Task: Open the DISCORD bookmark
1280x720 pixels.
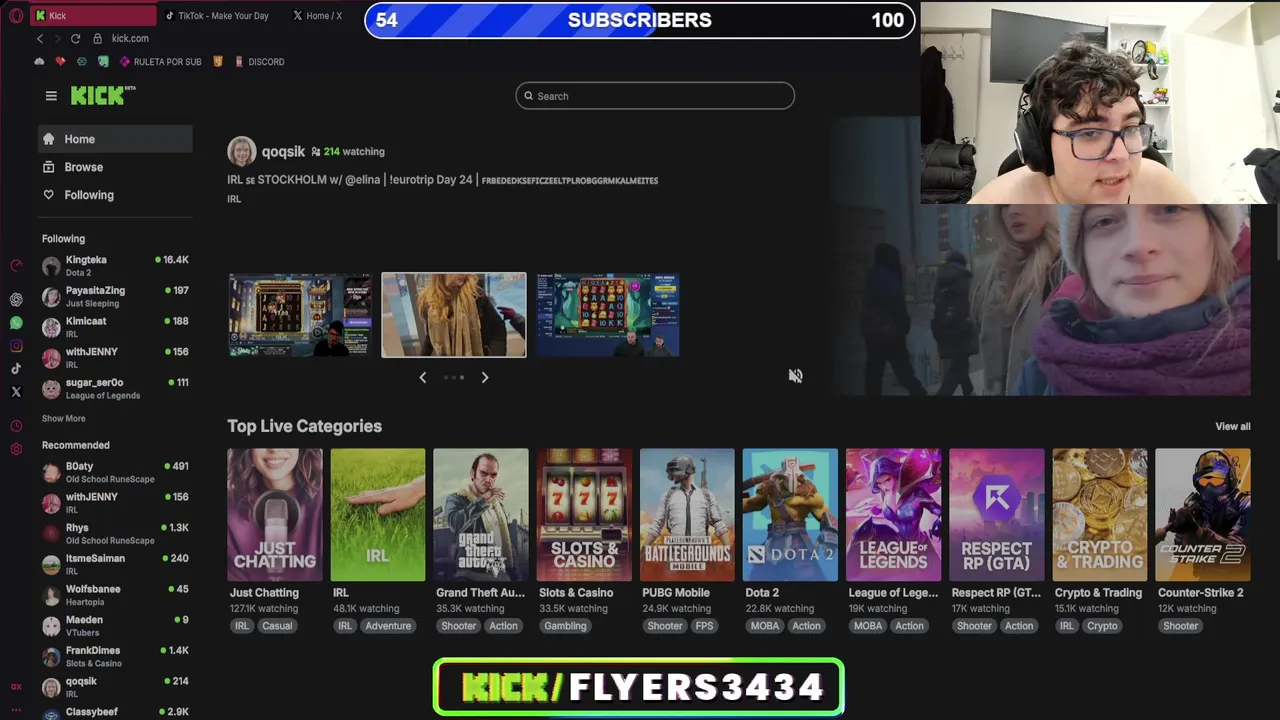Action: pyautogui.click(x=259, y=62)
